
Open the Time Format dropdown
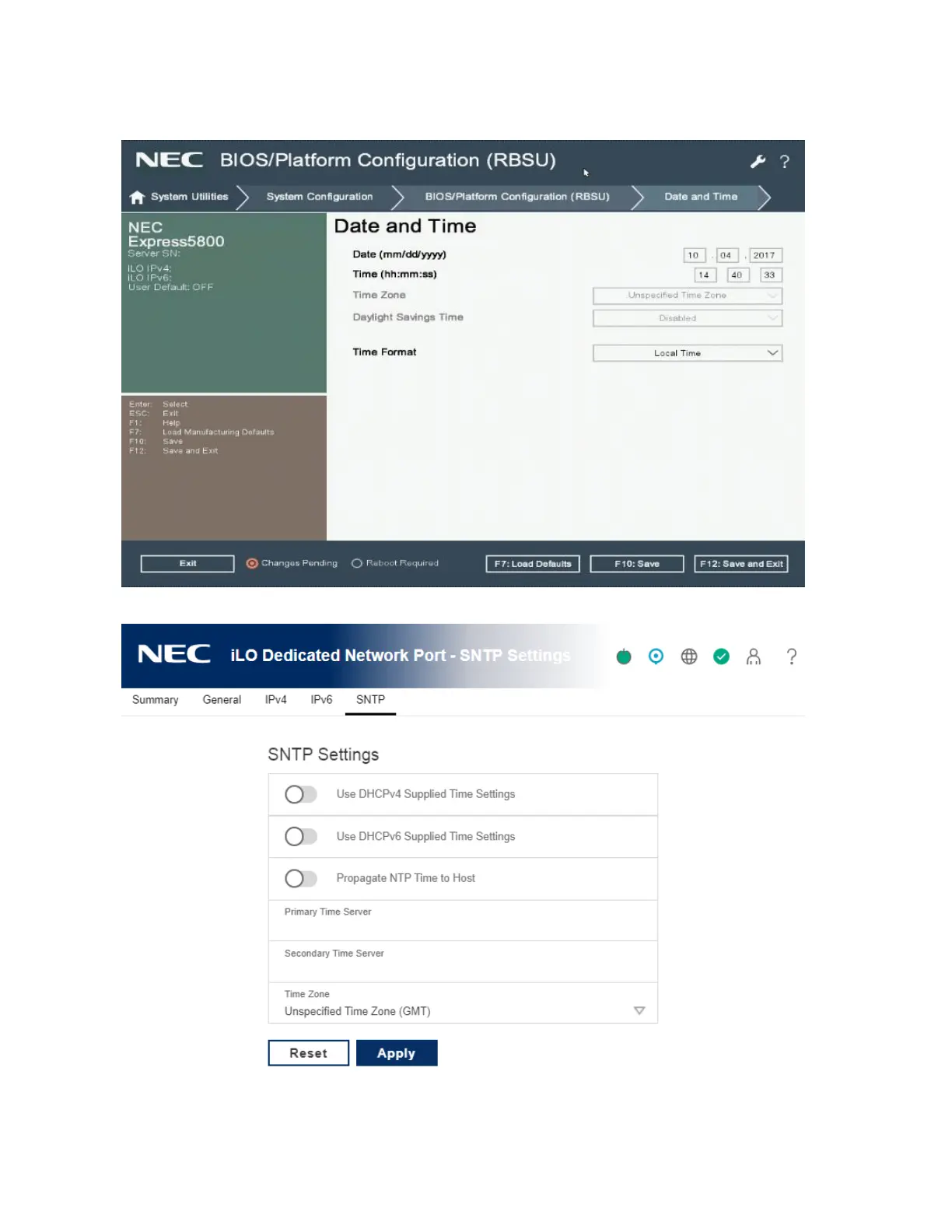(688, 353)
